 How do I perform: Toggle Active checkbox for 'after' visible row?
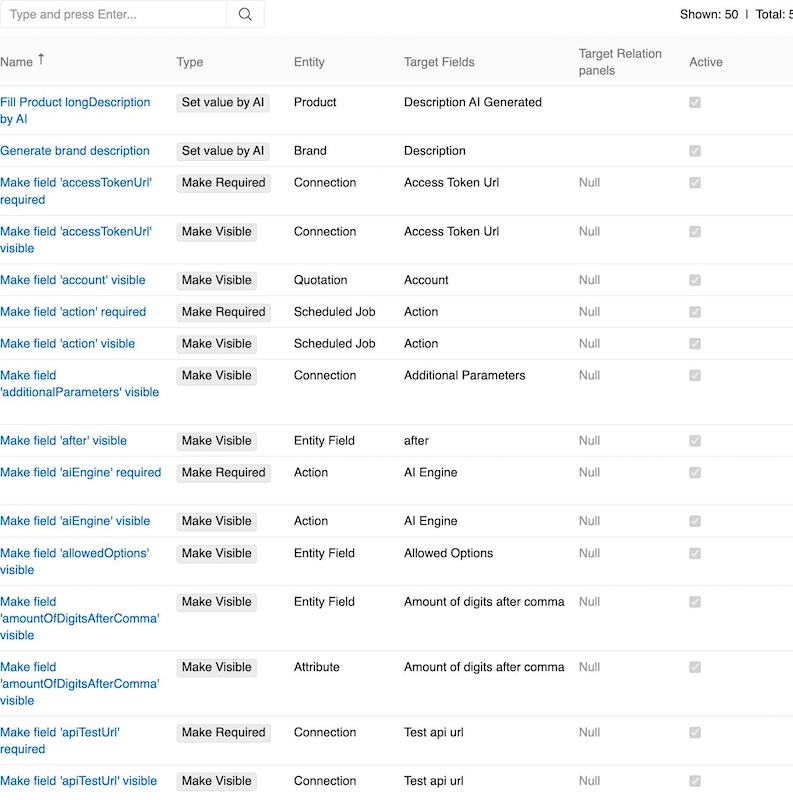tap(695, 441)
